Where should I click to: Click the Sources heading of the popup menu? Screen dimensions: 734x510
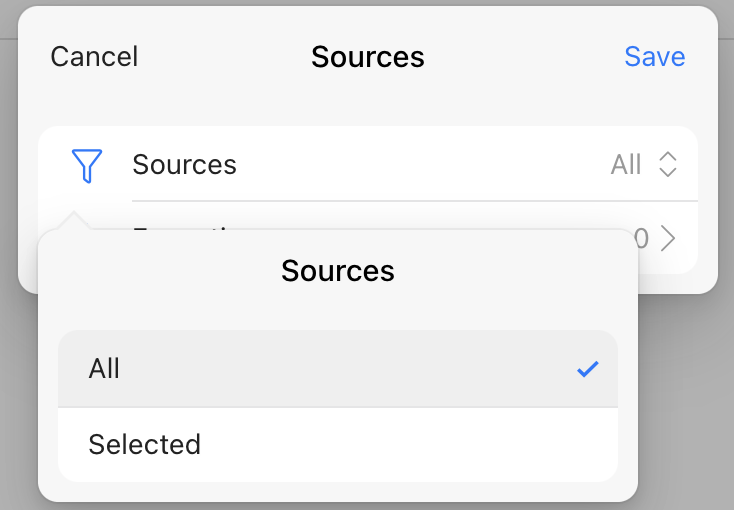click(x=338, y=270)
